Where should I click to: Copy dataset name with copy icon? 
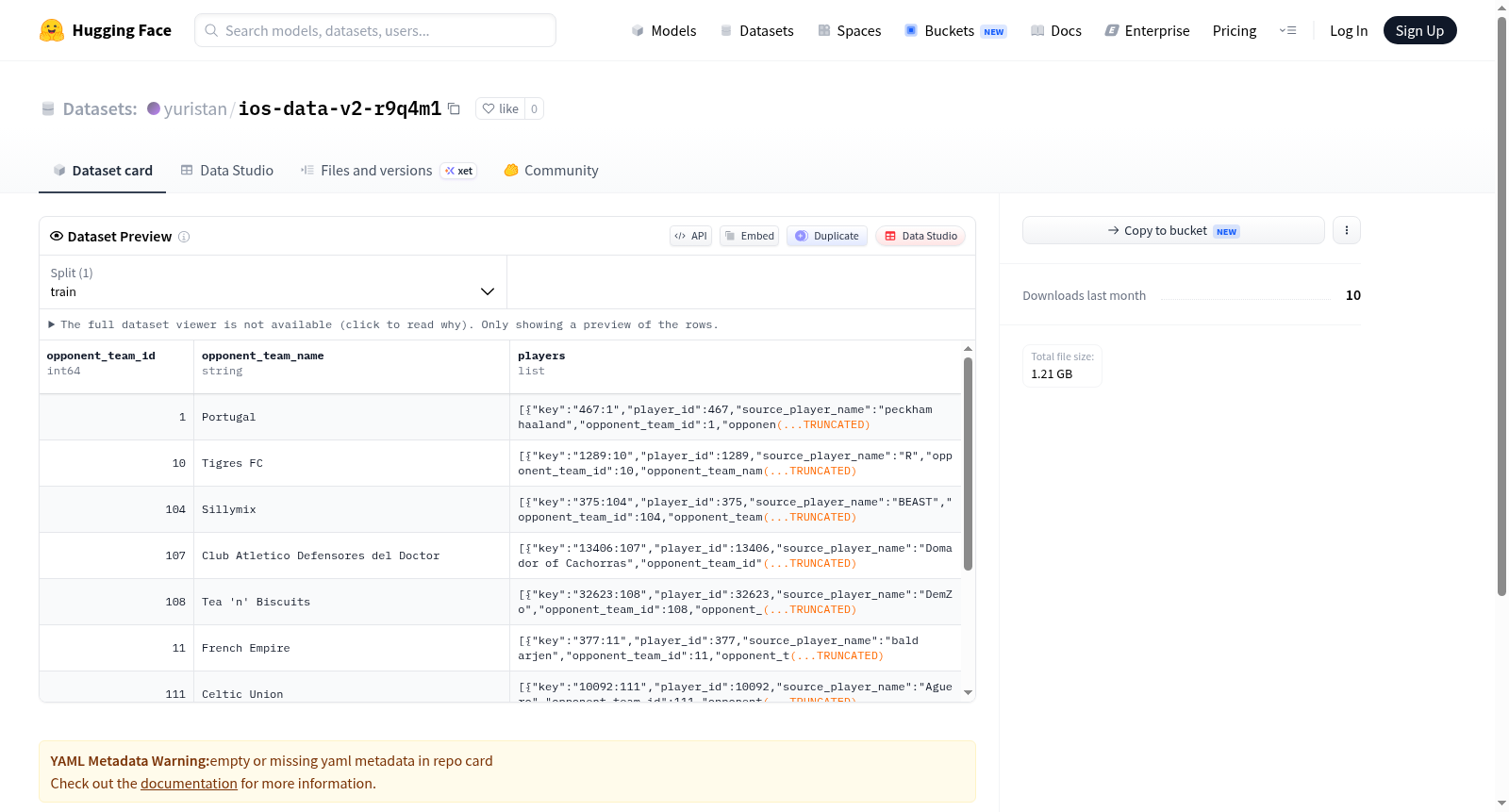pyautogui.click(x=454, y=108)
